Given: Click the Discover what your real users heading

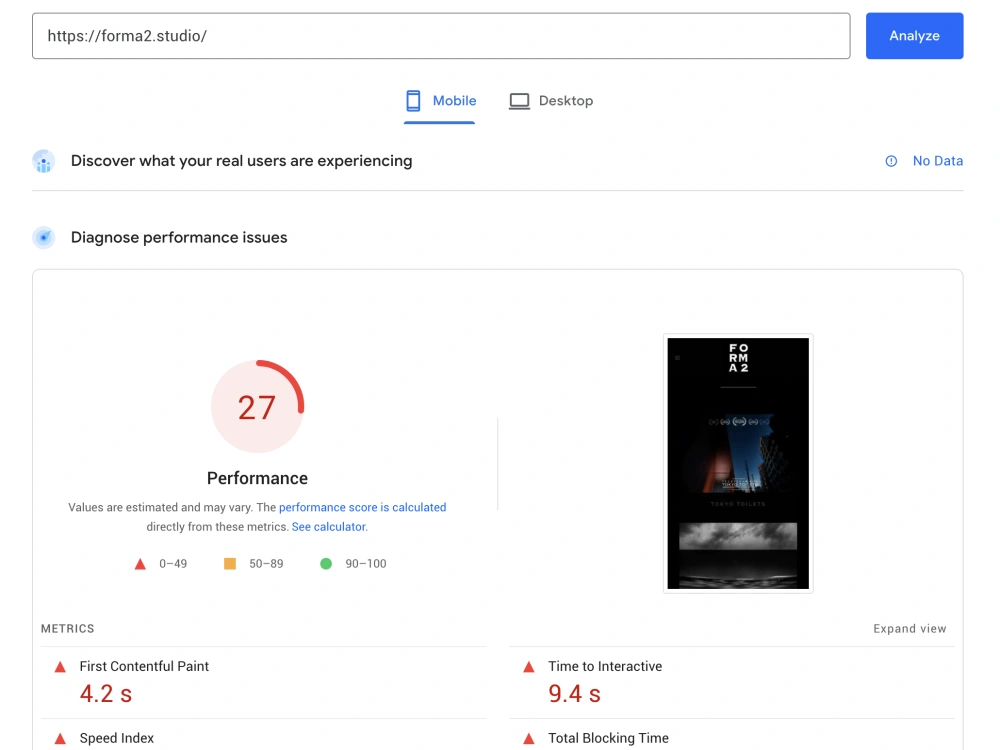Looking at the screenshot, I should coord(242,161).
